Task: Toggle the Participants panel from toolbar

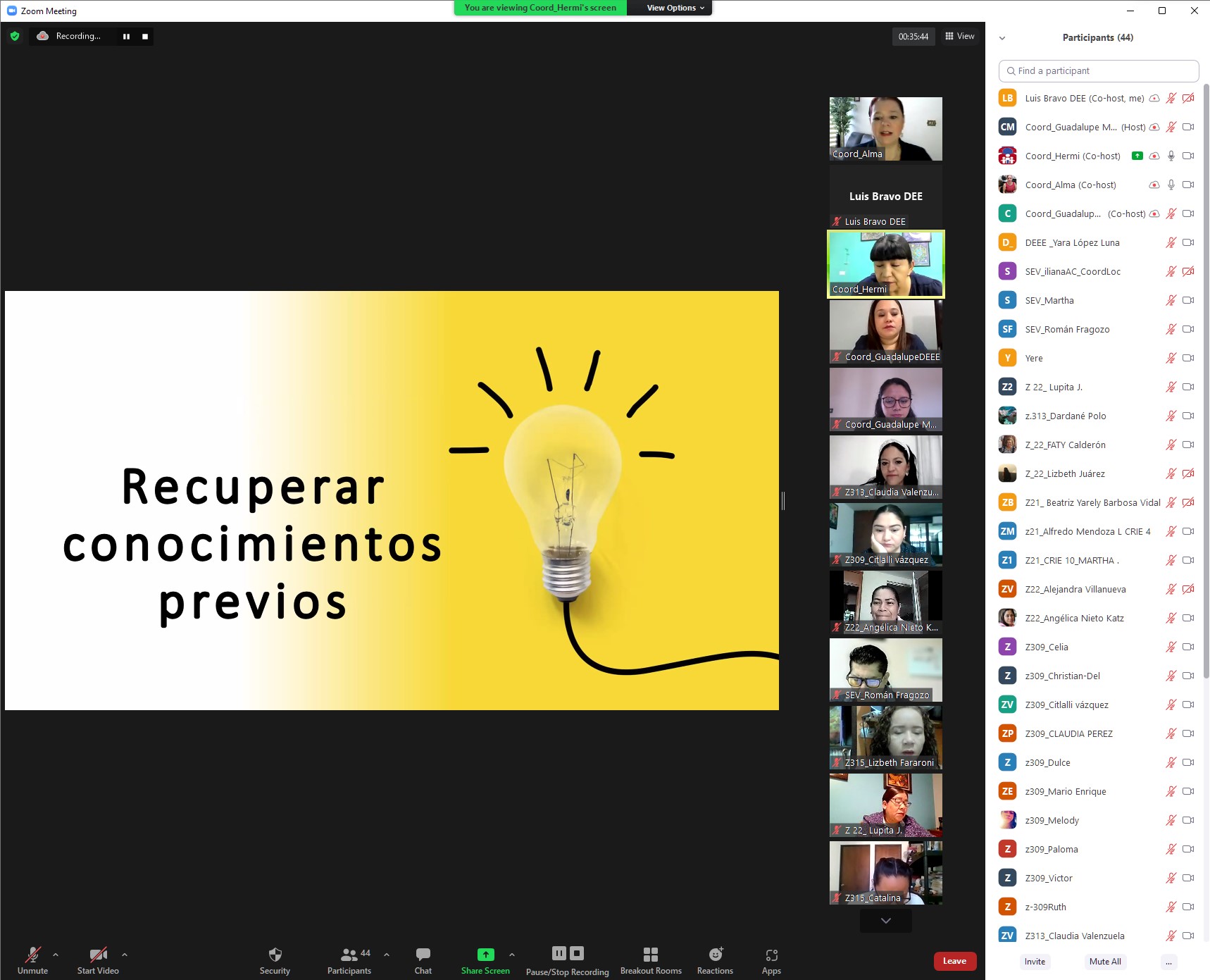Action: click(x=349, y=961)
